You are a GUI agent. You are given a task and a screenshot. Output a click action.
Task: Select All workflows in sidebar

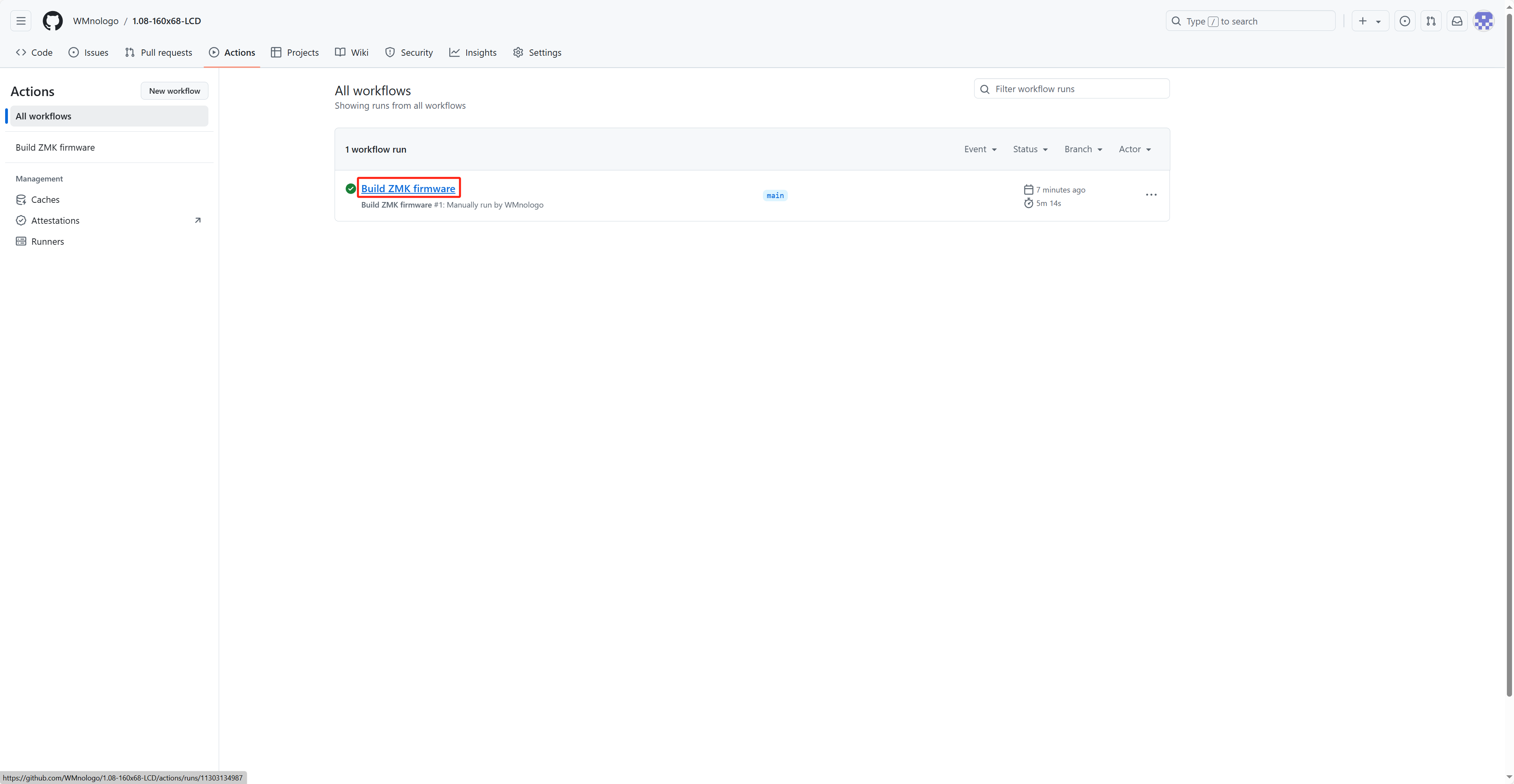tap(109, 116)
